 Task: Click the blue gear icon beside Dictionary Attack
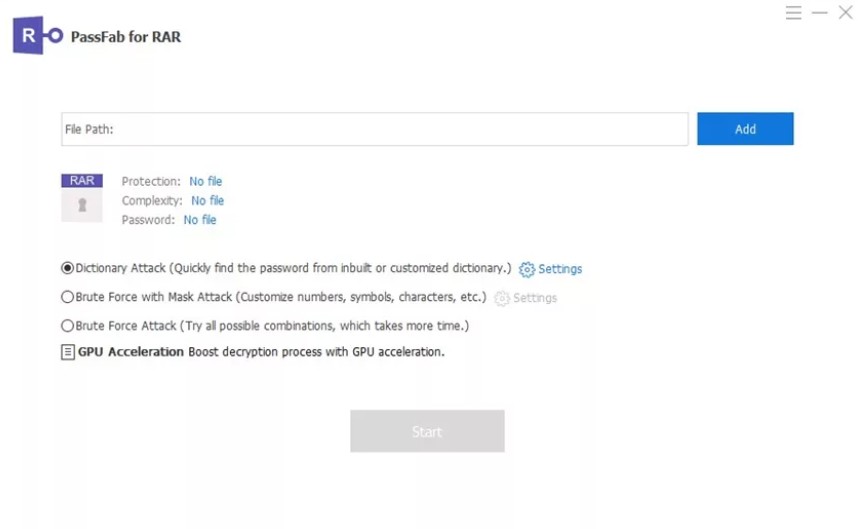pyautogui.click(x=526, y=269)
